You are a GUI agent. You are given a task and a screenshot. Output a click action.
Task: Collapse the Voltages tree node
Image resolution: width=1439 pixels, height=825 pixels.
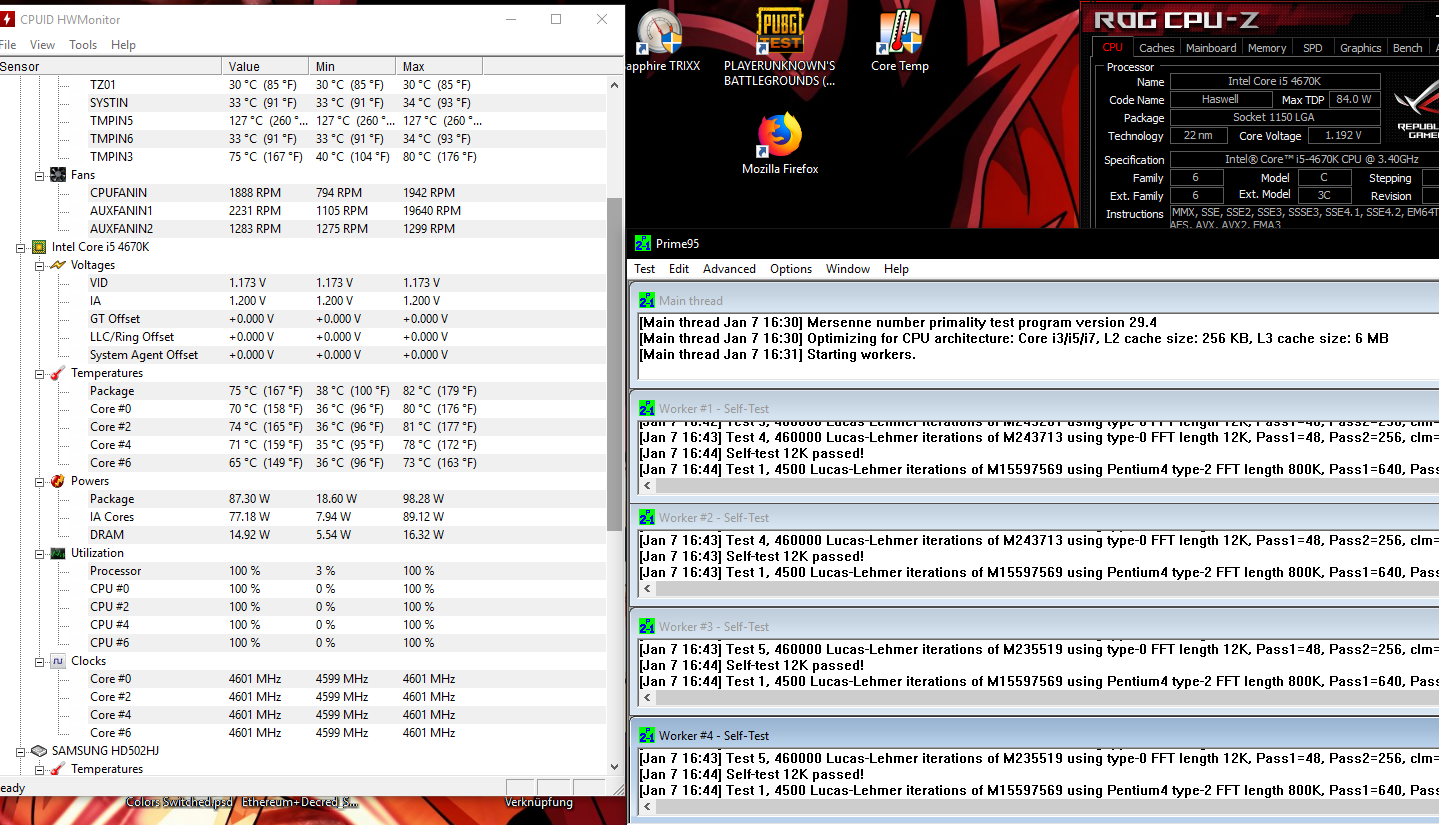pos(40,265)
